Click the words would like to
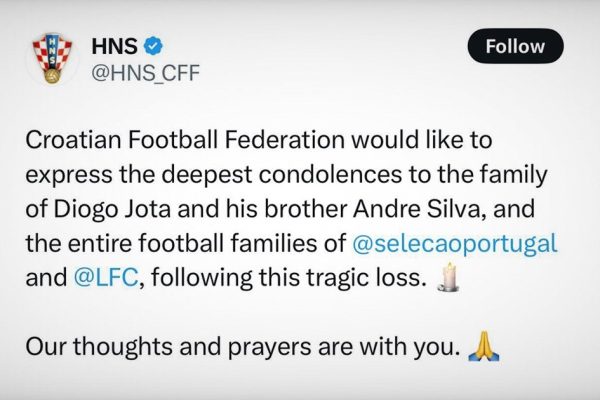Viewport: 600px width, 400px height. pyautogui.click(x=422, y=140)
